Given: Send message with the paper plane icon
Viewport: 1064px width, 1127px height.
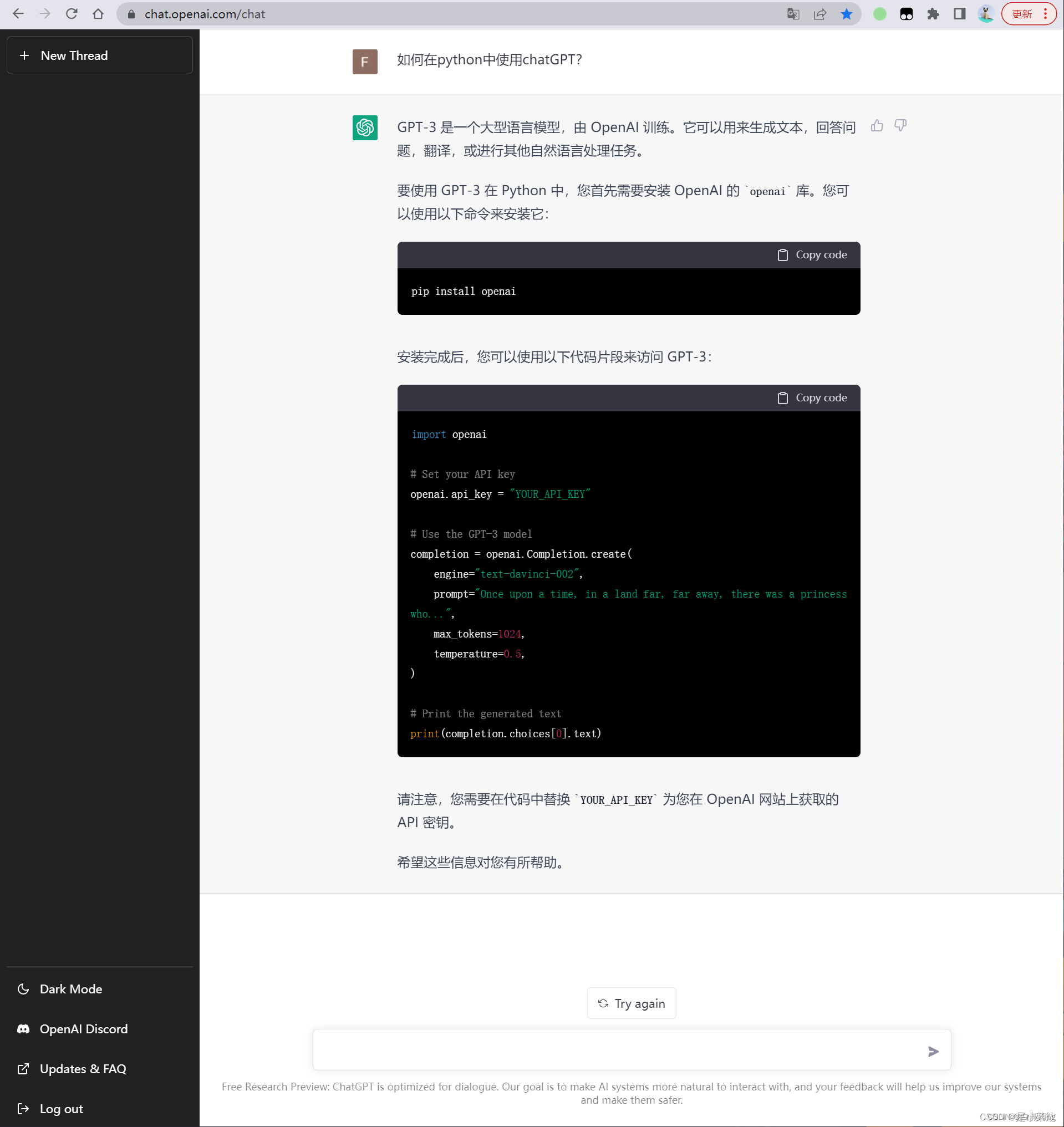Looking at the screenshot, I should click(933, 1052).
